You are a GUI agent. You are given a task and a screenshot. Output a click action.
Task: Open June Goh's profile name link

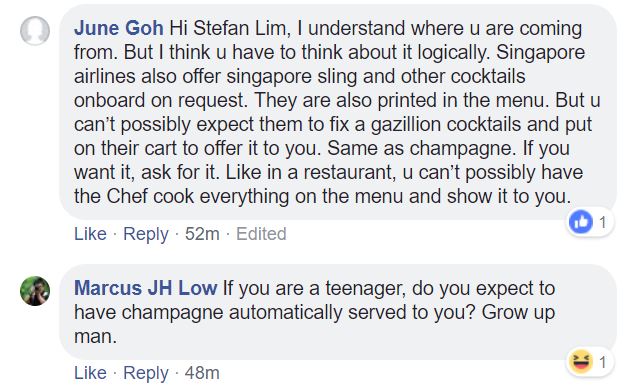(x=119, y=28)
